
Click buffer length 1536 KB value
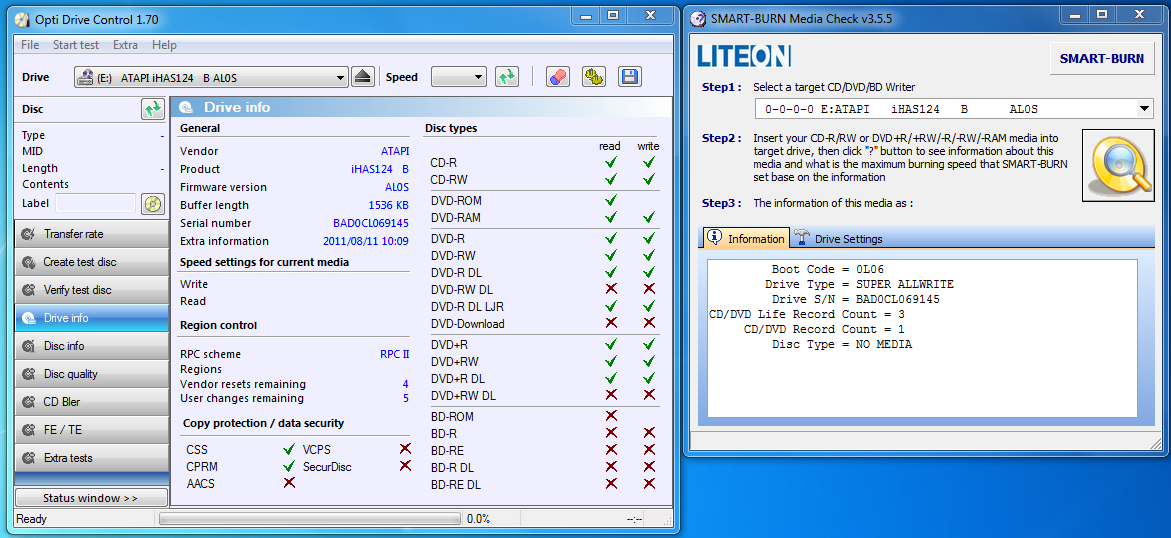(x=388, y=205)
